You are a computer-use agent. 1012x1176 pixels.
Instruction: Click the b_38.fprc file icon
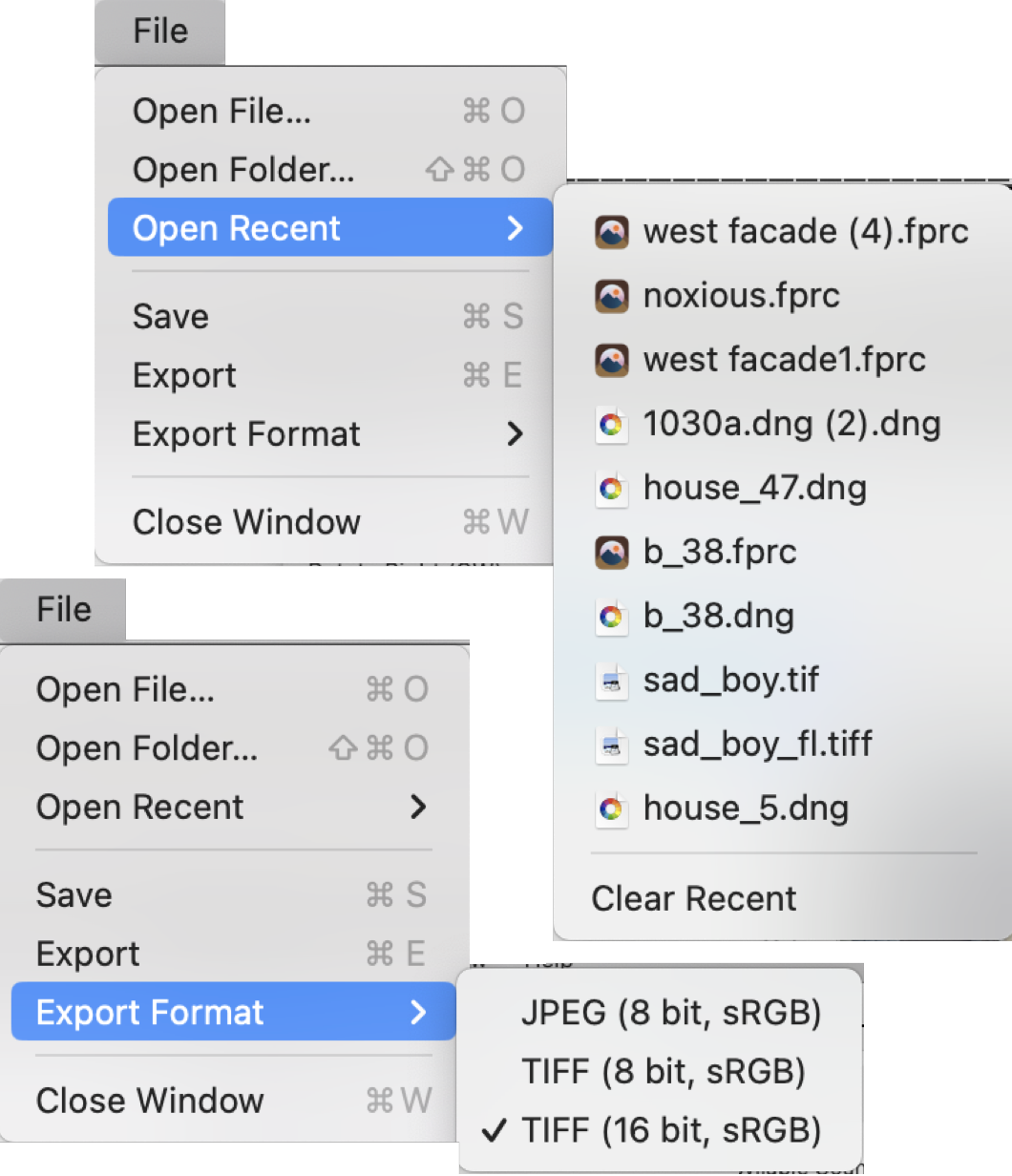pos(612,552)
